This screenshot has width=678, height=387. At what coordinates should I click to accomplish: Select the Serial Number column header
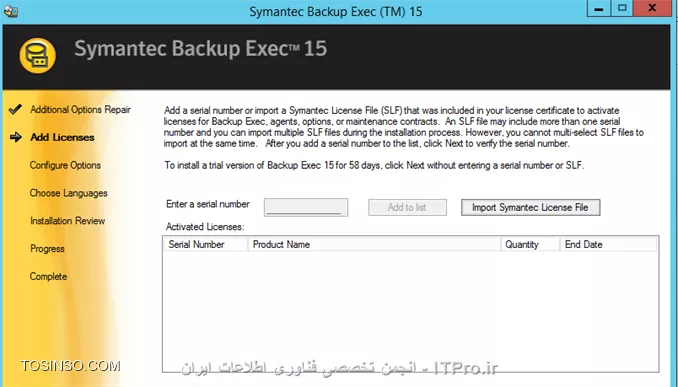206,244
